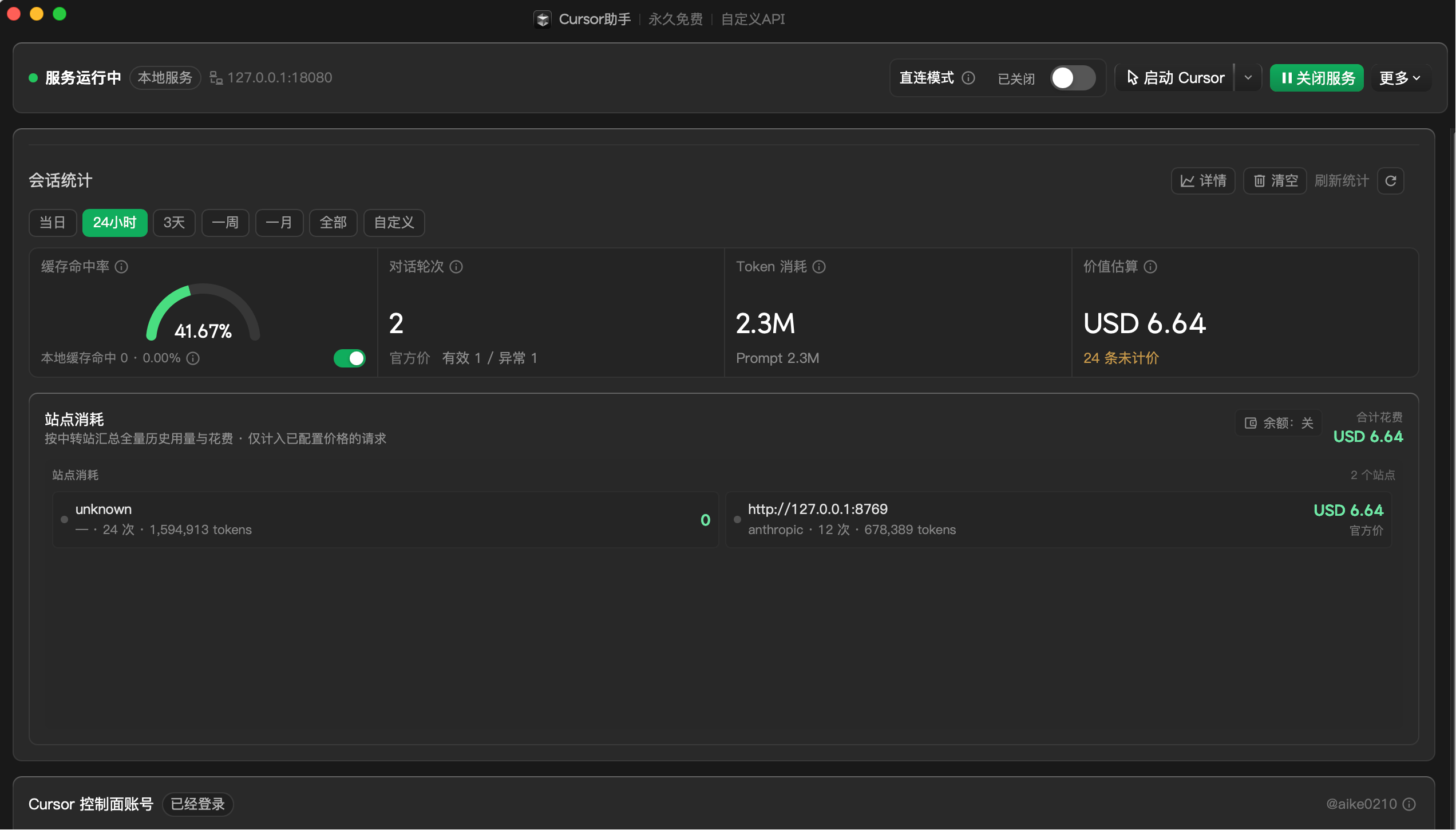Click the 已经登录 status badge
The height and width of the screenshot is (830, 1456).
click(197, 804)
